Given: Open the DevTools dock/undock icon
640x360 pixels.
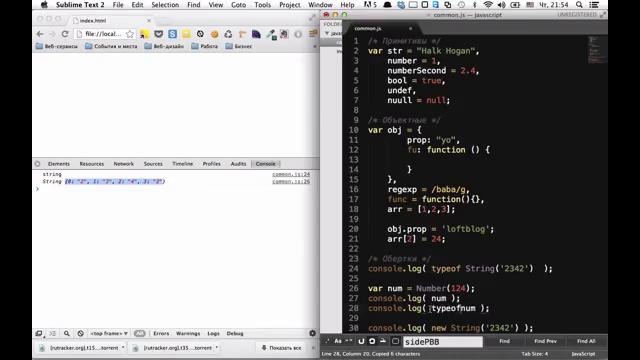Looking at the screenshot, I should [39, 333].
